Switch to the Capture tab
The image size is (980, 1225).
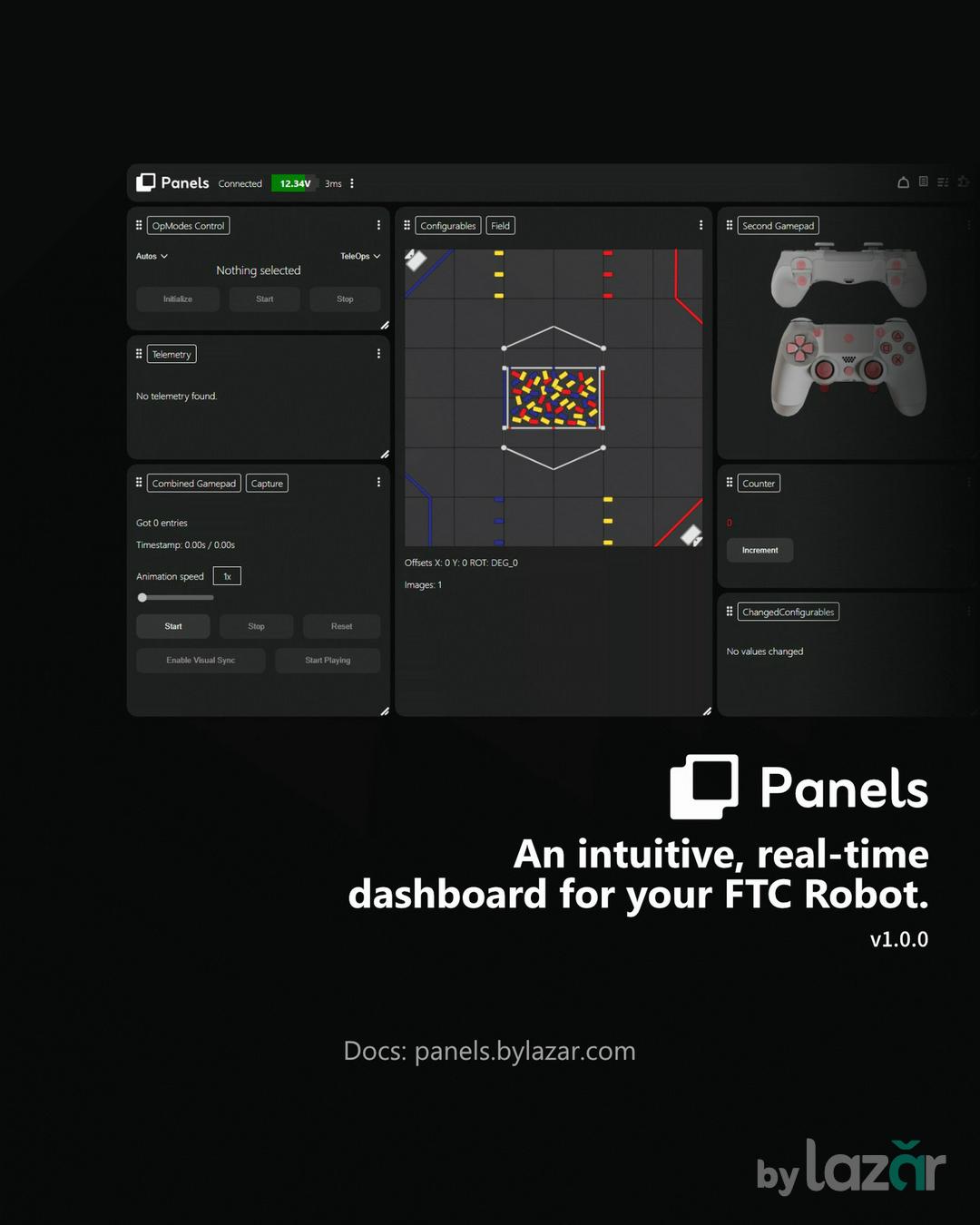pos(267,484)
